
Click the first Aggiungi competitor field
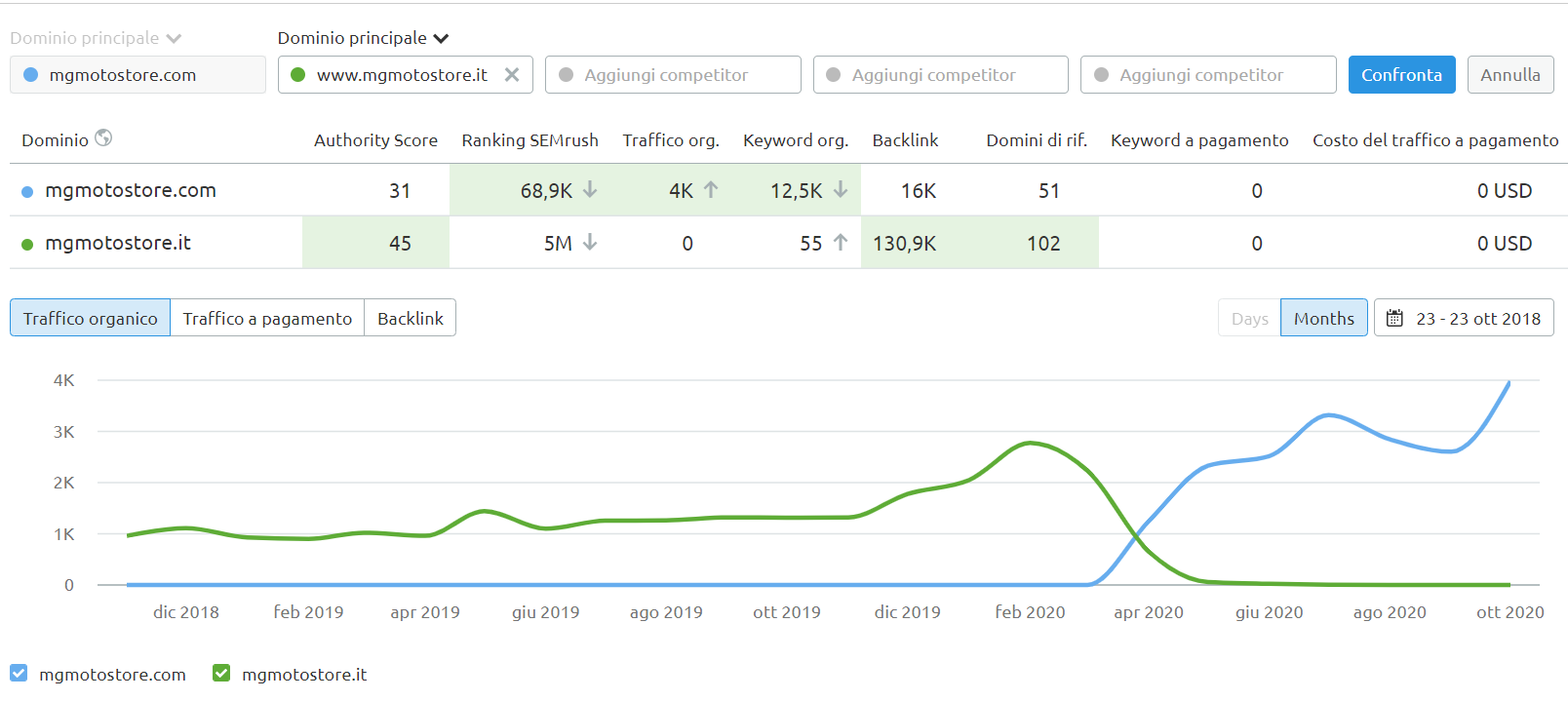(673, 75)
